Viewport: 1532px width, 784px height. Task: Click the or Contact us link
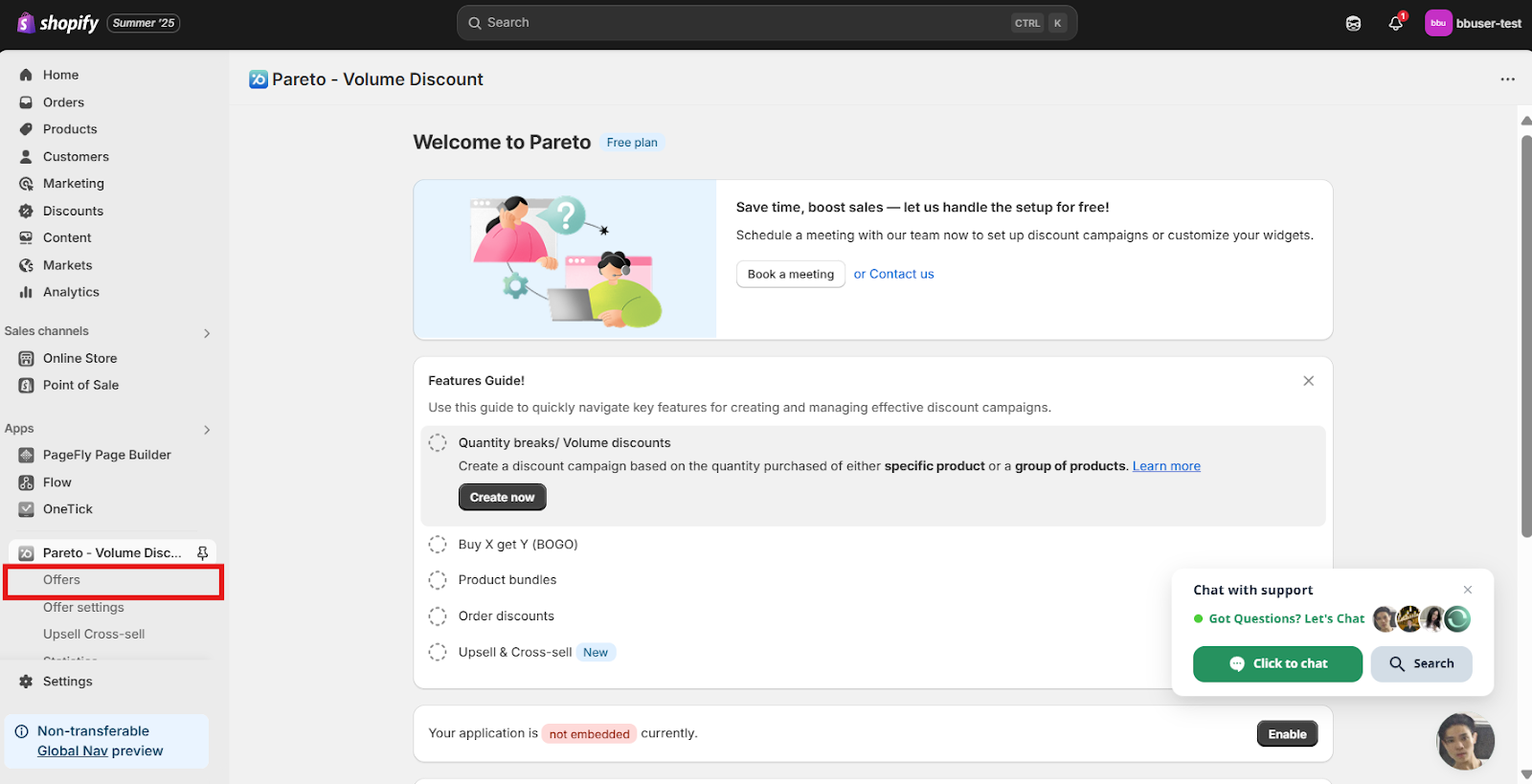(893, 274)
